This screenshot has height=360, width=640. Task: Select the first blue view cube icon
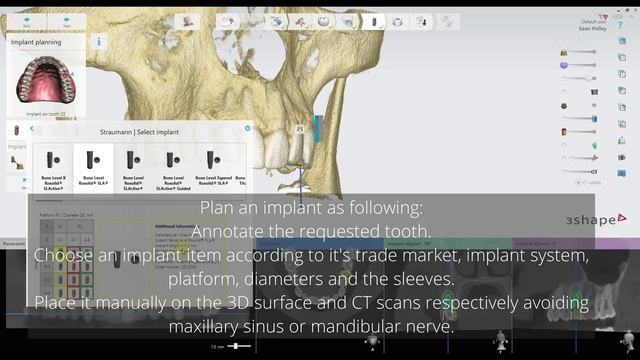(622, 40)
